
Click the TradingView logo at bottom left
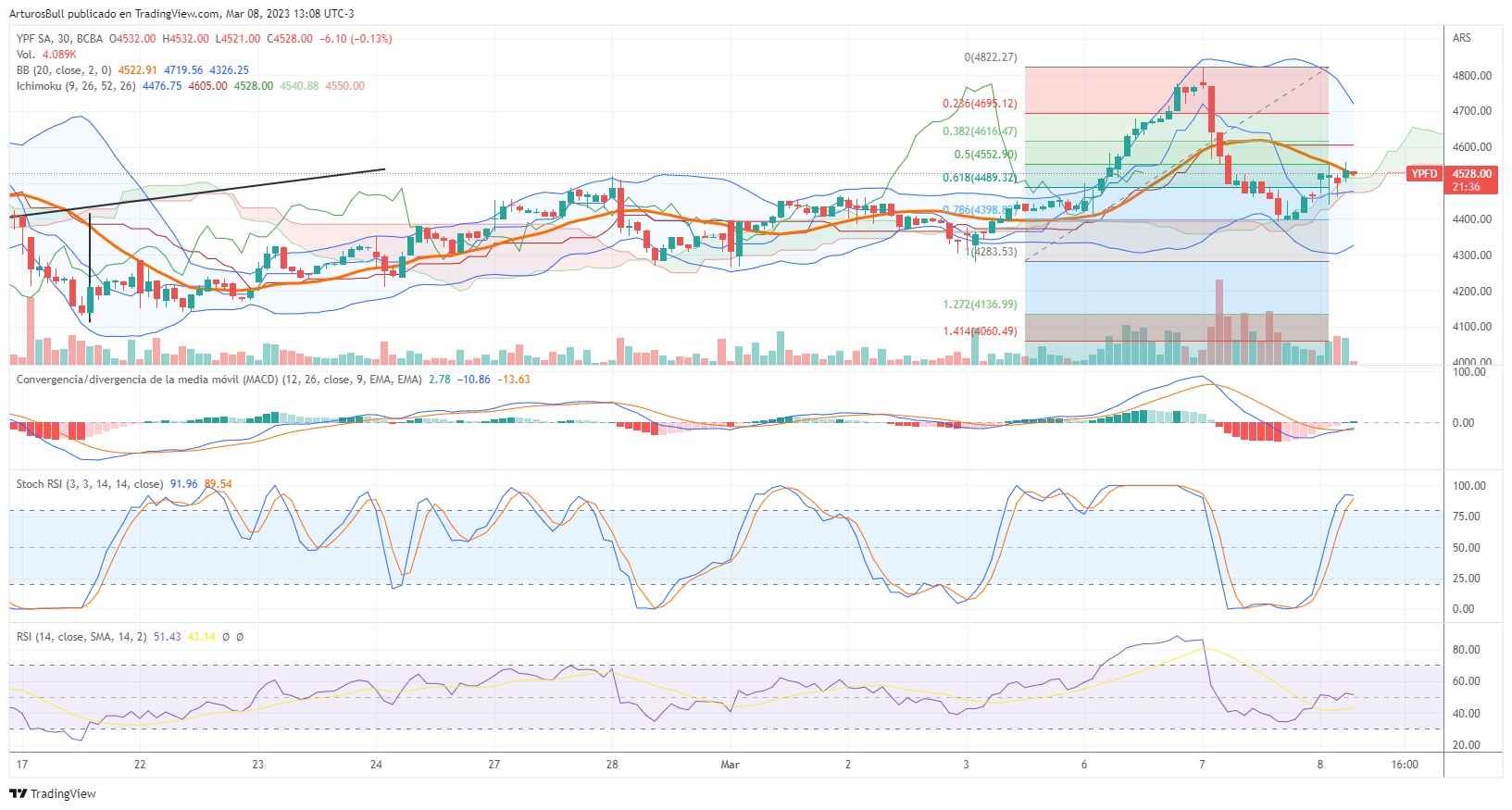(53, 793)
